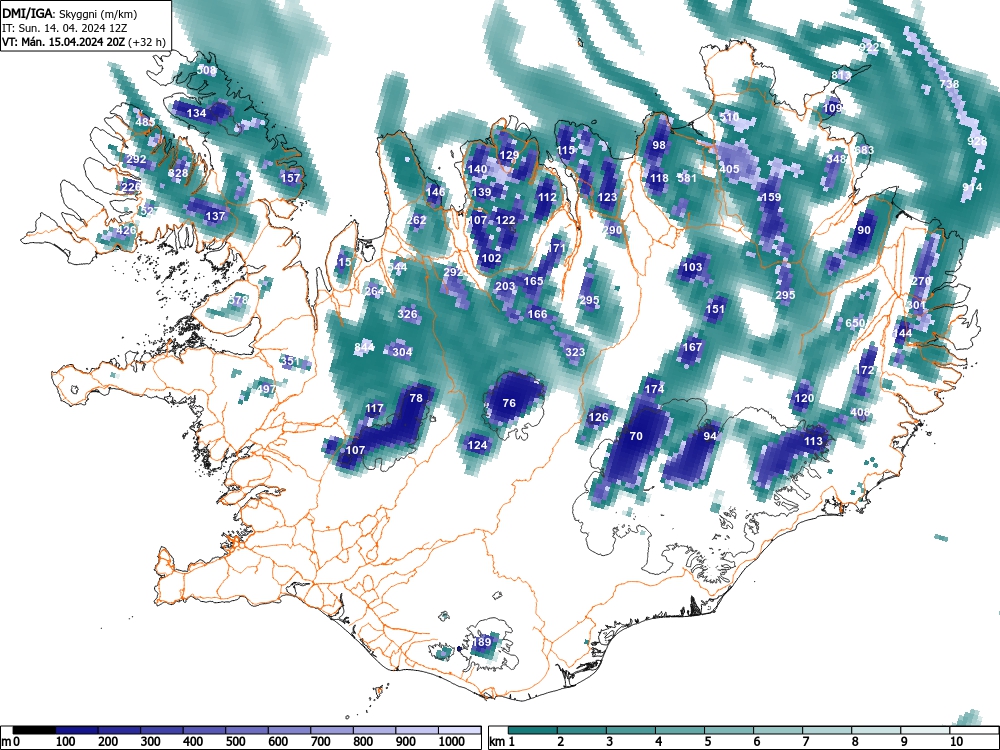Click the darkest teal 1–2 km legend swatch

tap(533, 730)
